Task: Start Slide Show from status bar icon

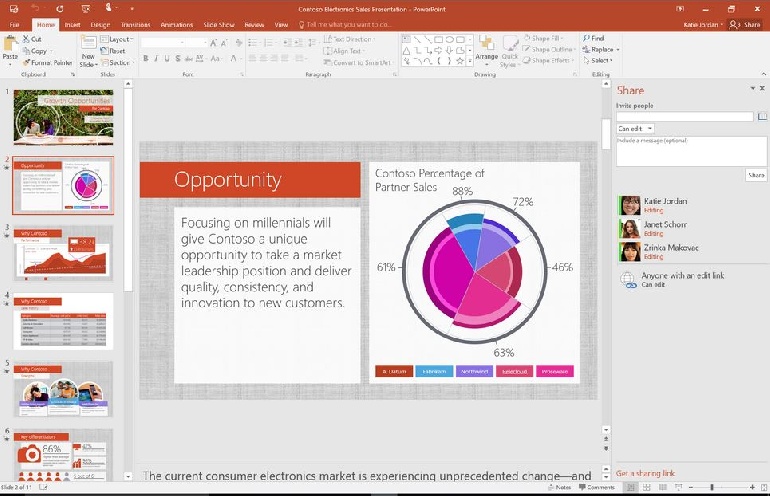Action: (679, 487)
